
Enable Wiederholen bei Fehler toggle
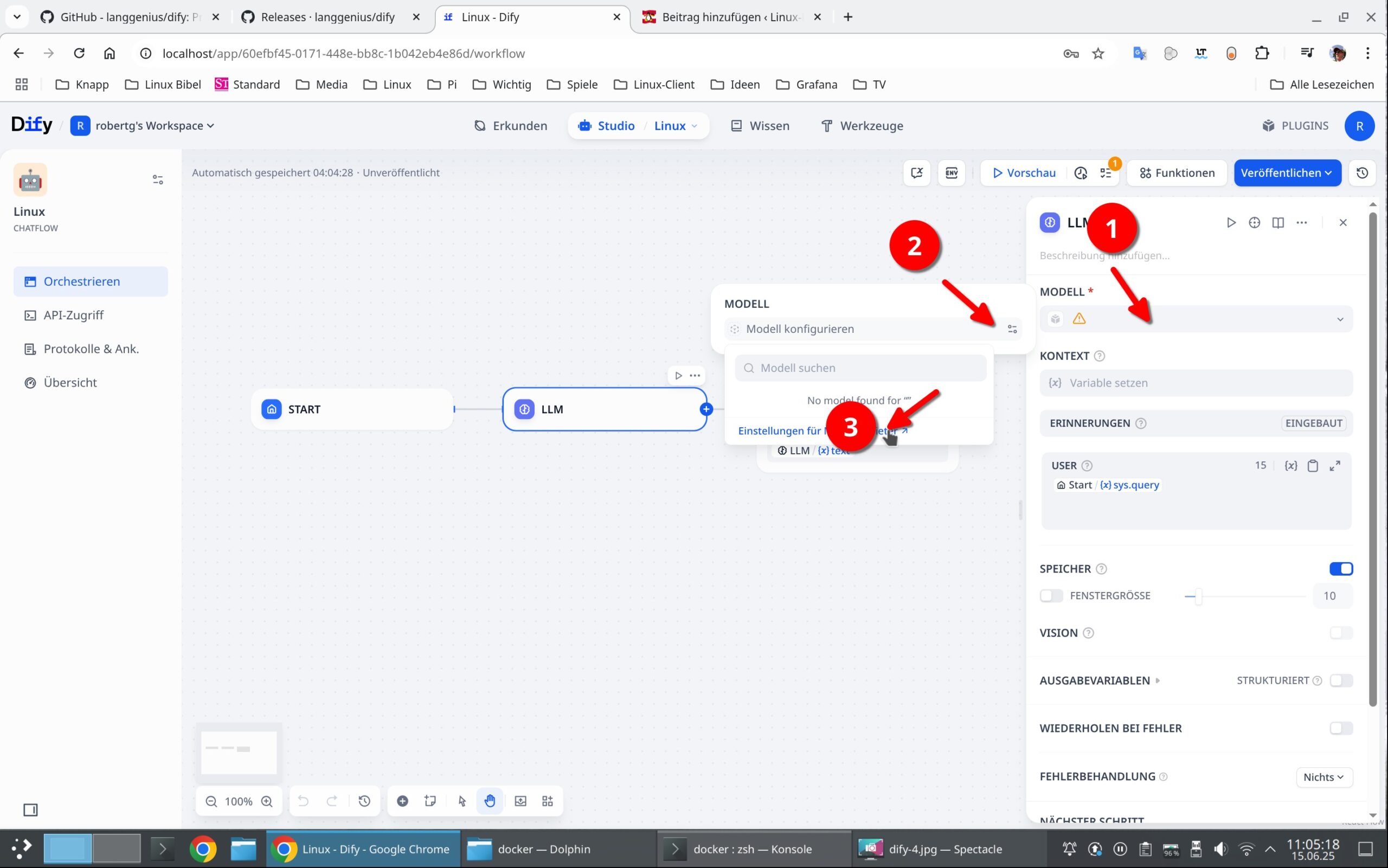click(1341, 729)
